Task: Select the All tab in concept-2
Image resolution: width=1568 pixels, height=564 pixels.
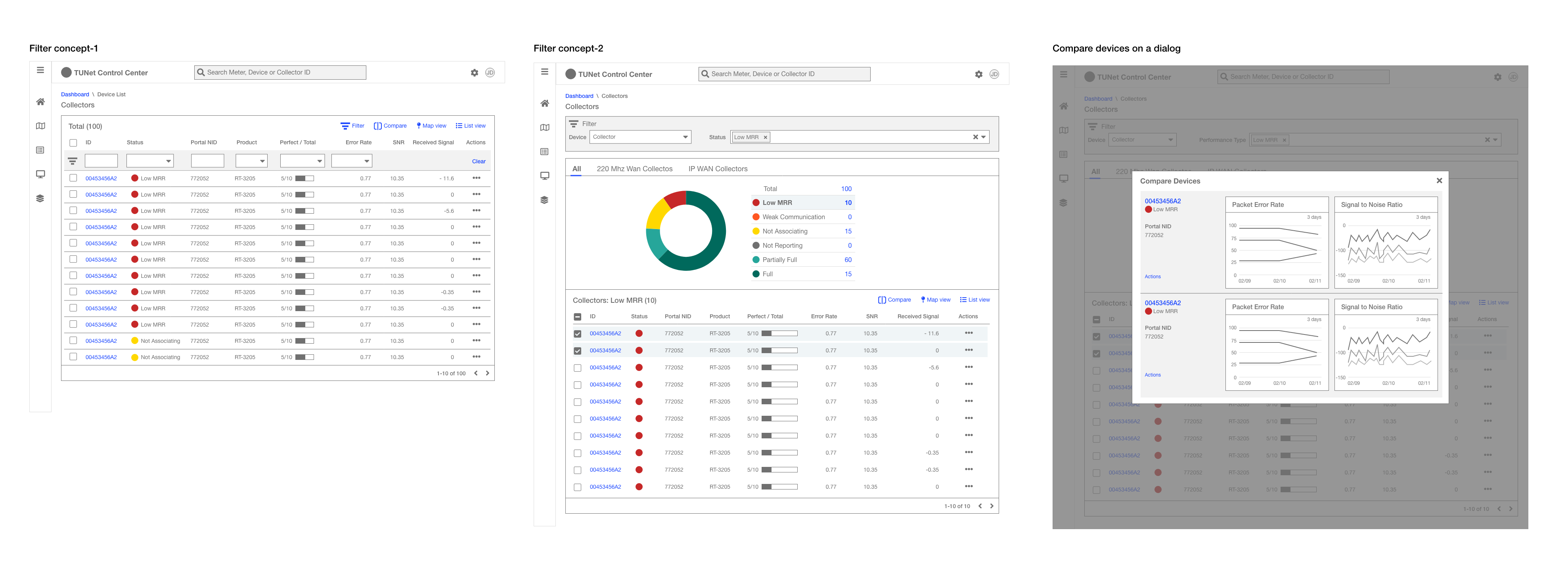Action: tap(576, 169)
